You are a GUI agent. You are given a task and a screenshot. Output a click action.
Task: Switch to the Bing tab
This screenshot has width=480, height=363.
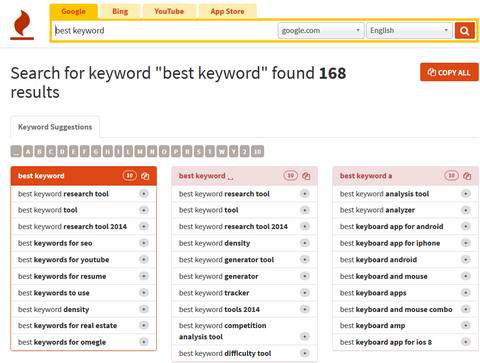point(120,12)
